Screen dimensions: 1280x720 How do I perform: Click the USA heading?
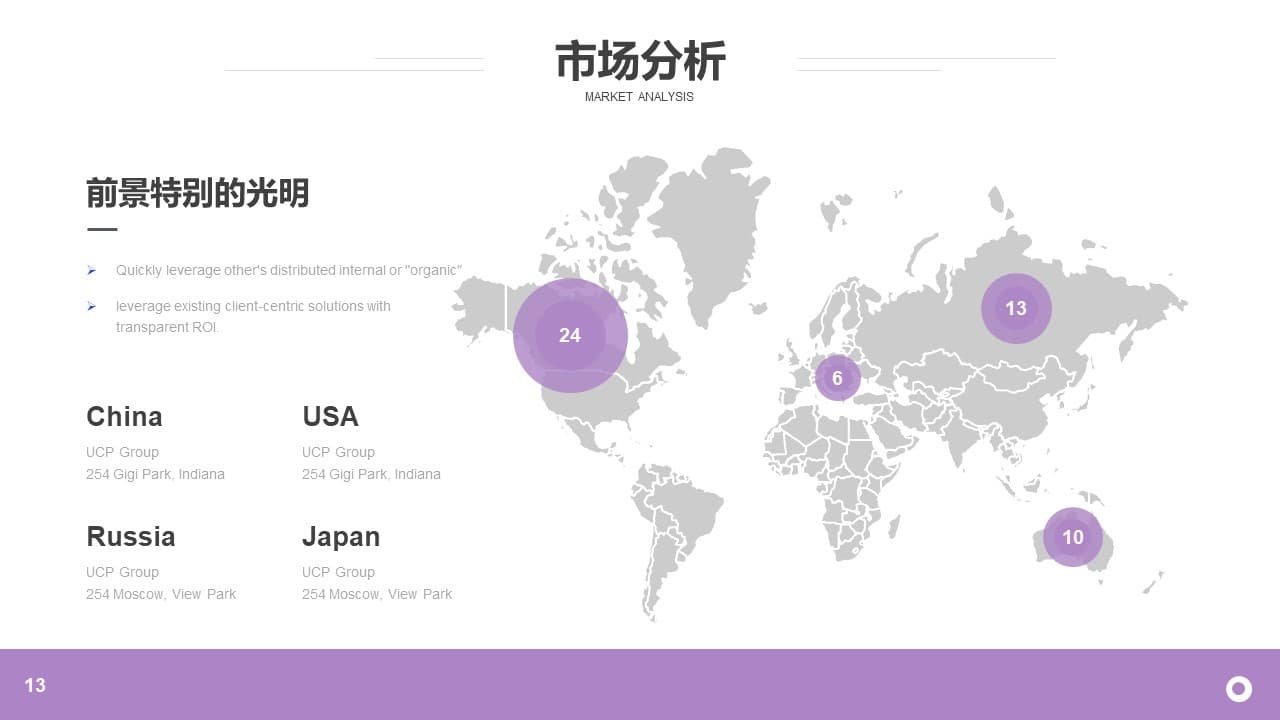tap(330, 416)
